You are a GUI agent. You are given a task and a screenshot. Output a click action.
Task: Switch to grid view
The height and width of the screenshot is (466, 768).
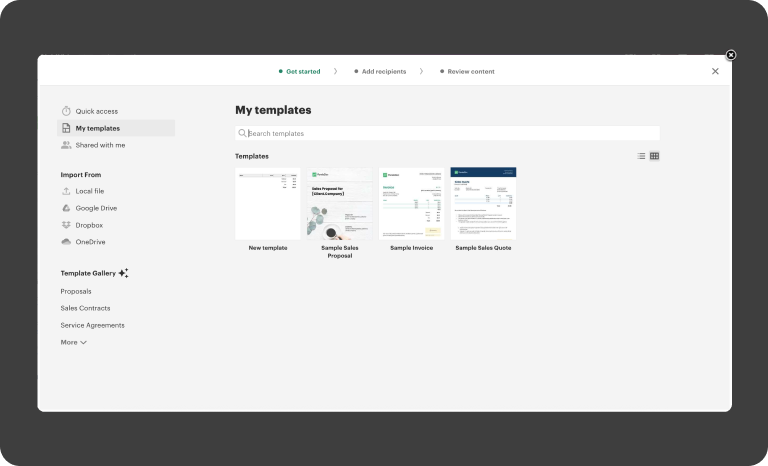654,156
